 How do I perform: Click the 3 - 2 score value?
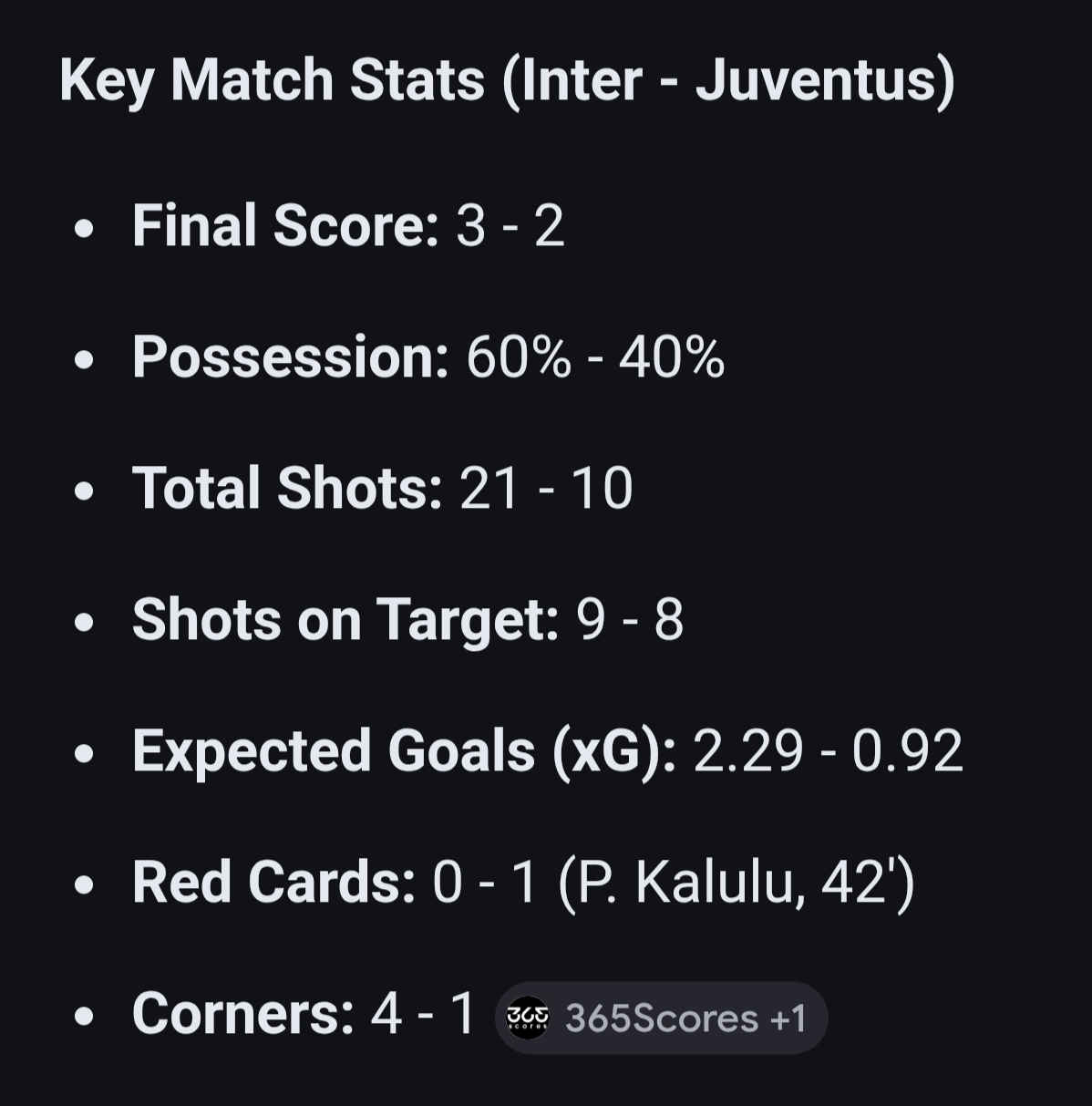point(510,225)
